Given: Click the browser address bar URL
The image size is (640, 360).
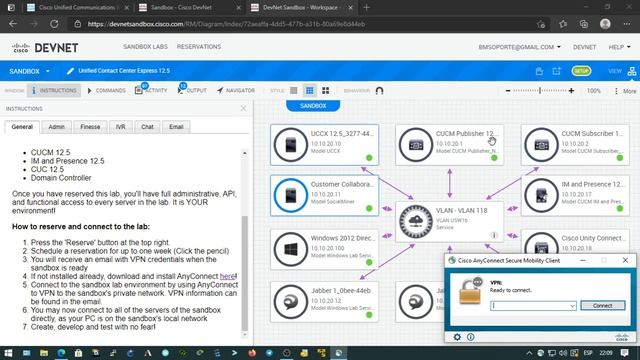Looking at the screenshot, I should 227,24.
